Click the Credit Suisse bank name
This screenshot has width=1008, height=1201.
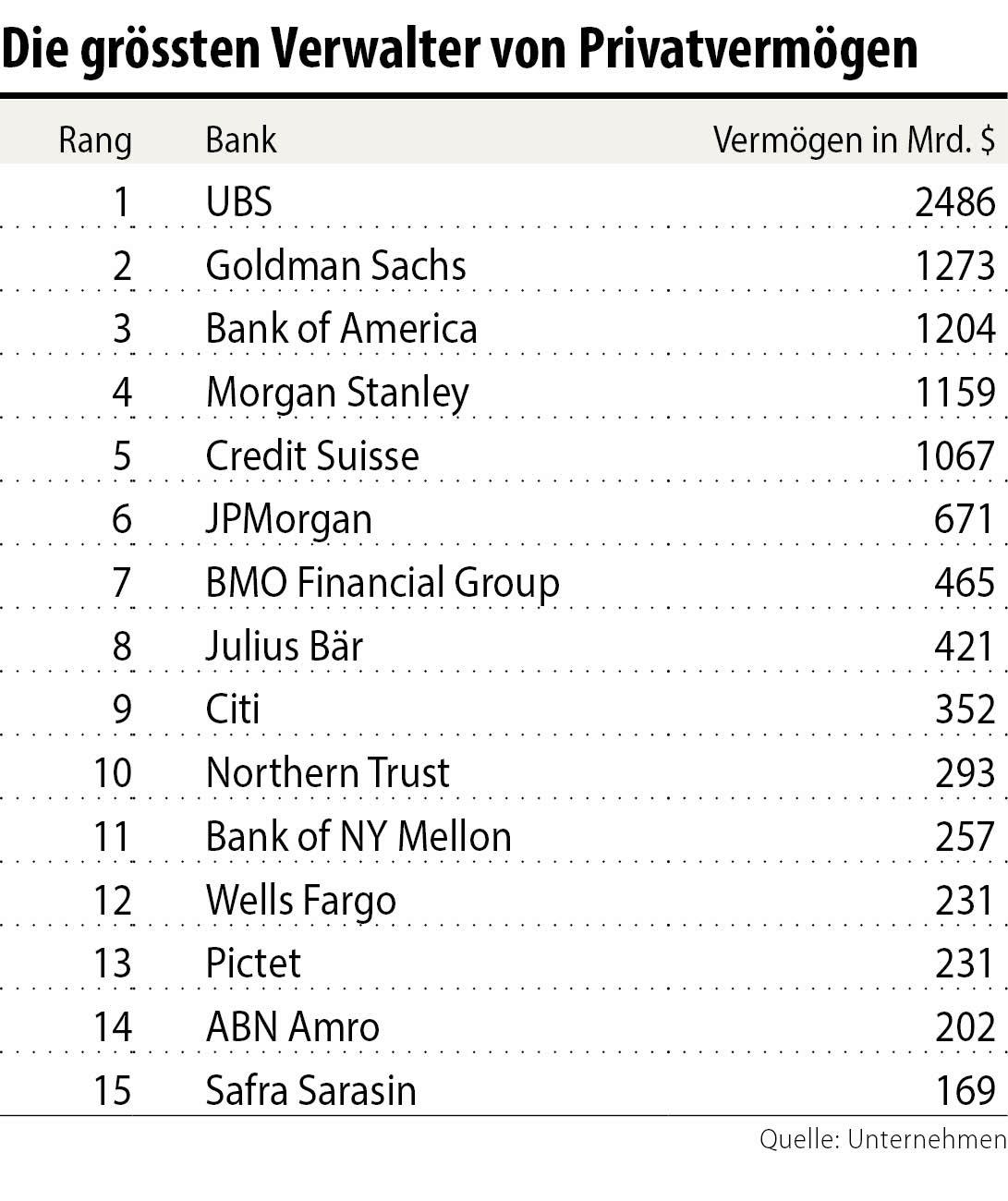click(312, 456)
